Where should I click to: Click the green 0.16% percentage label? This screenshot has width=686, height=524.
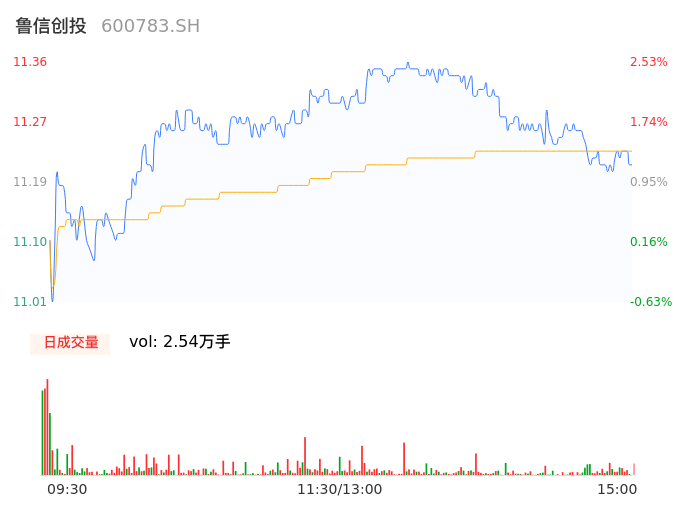pos(648,242)
